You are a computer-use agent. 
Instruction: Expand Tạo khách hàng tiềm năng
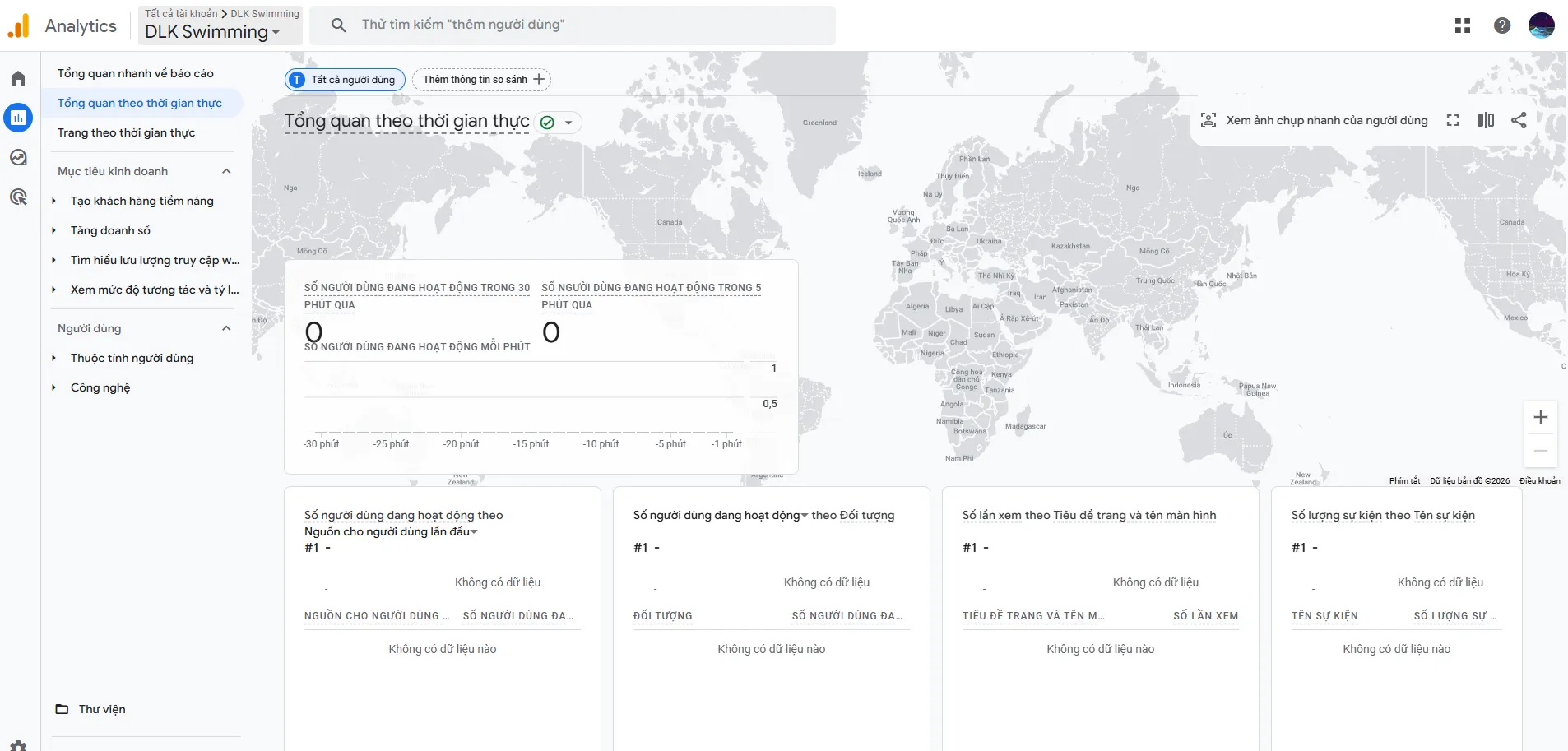pos(54,201)
